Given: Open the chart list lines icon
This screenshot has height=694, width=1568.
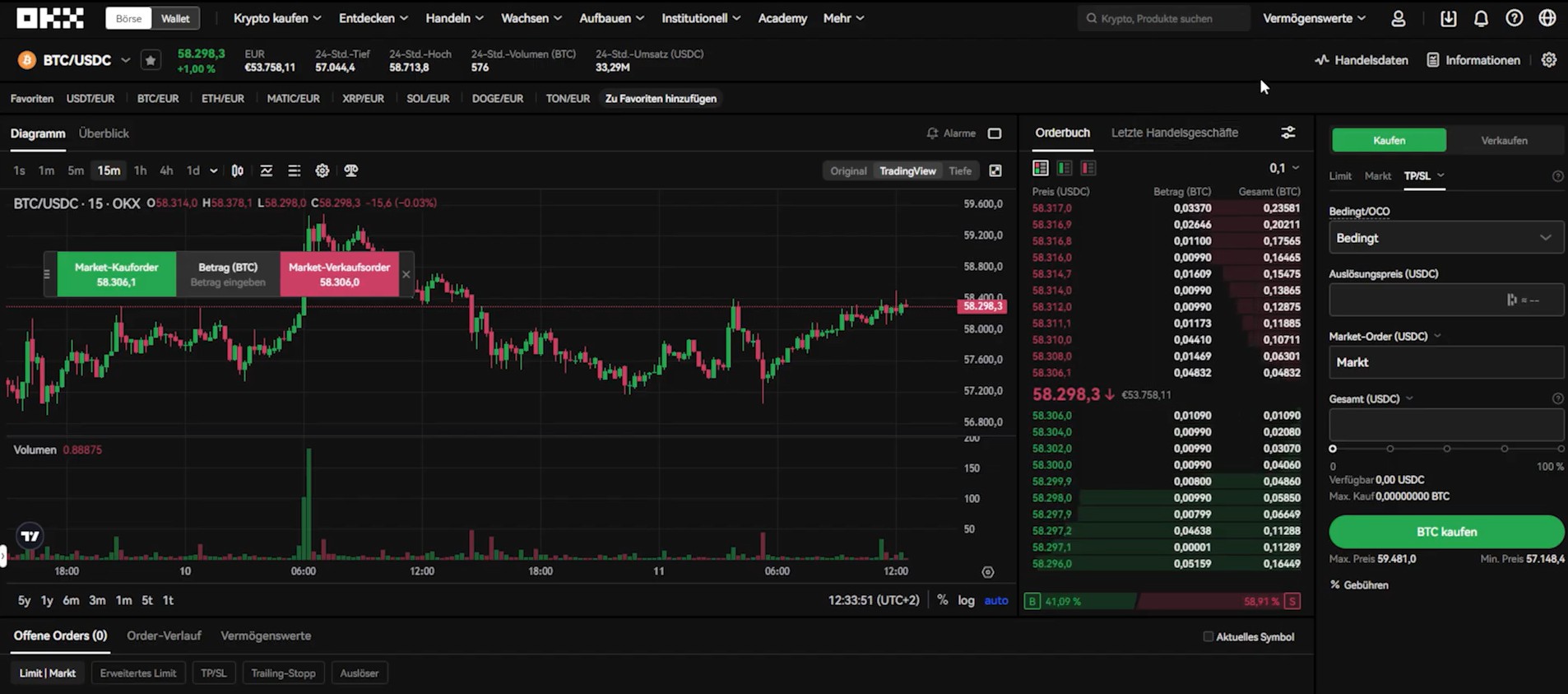Looking at the screenshot, I should coord(294,170).
